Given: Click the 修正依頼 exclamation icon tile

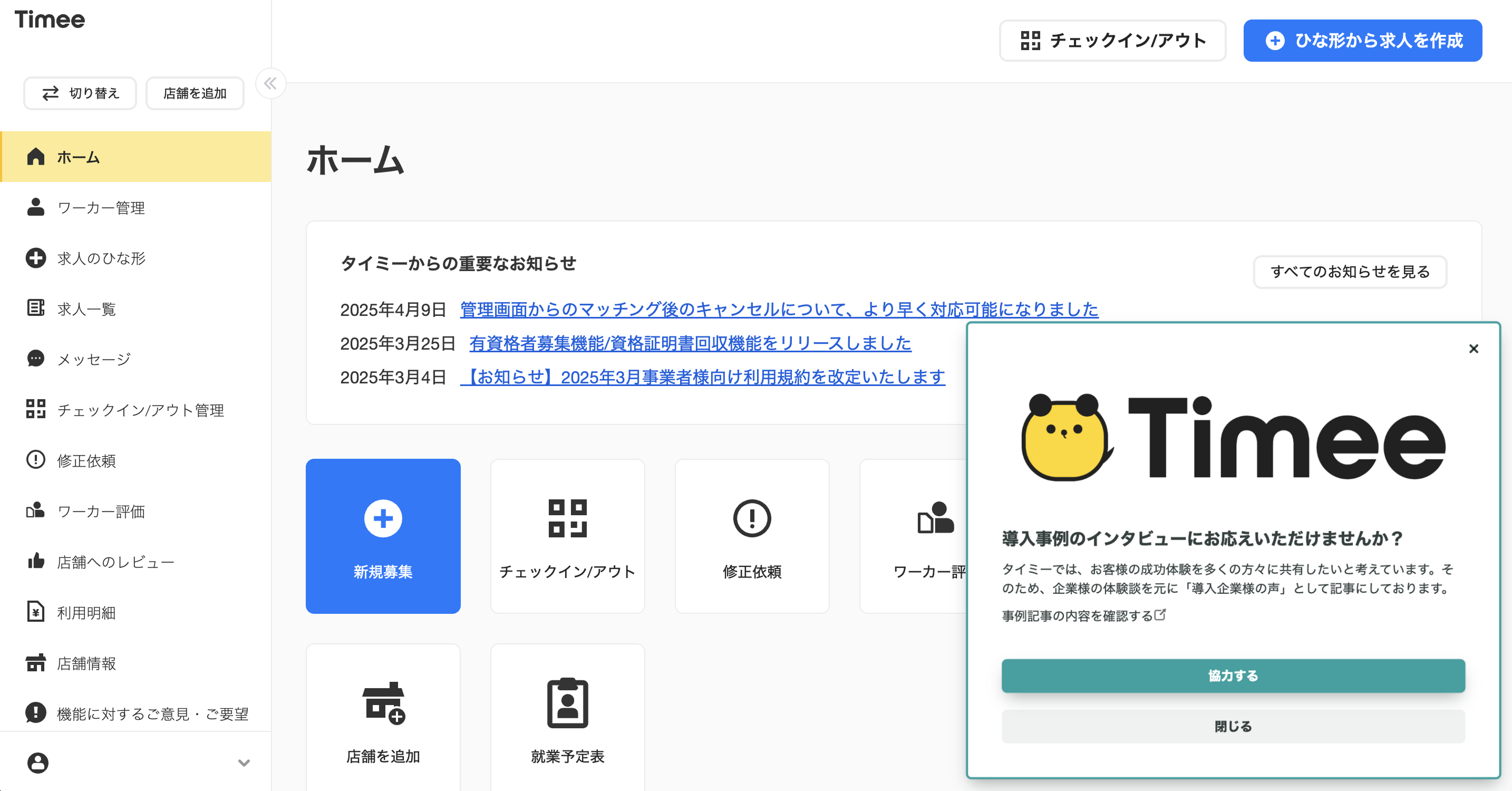Looking at the screenshot, I should (751, 536).
